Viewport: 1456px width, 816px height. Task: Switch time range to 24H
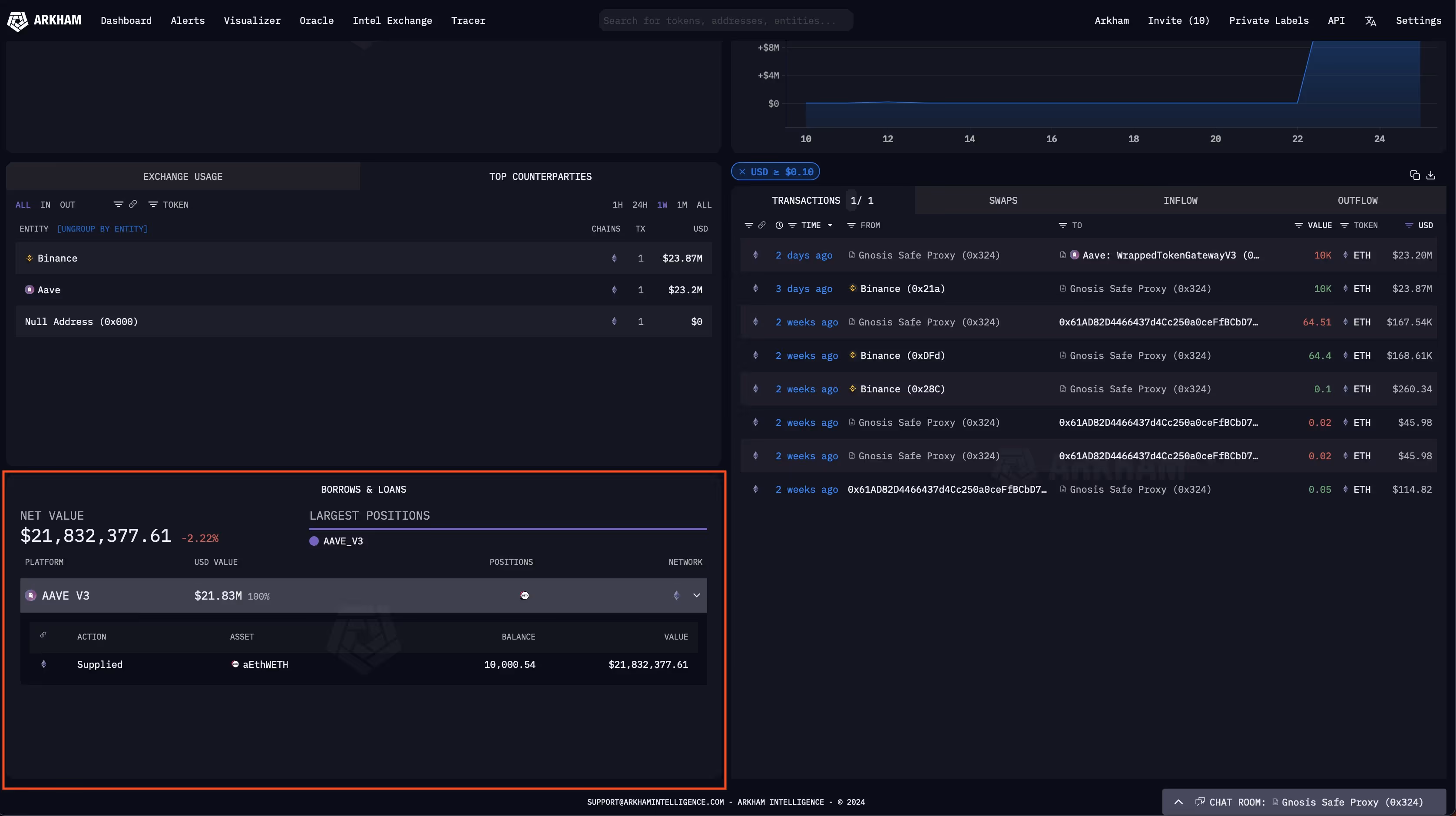tap(639, 205)
